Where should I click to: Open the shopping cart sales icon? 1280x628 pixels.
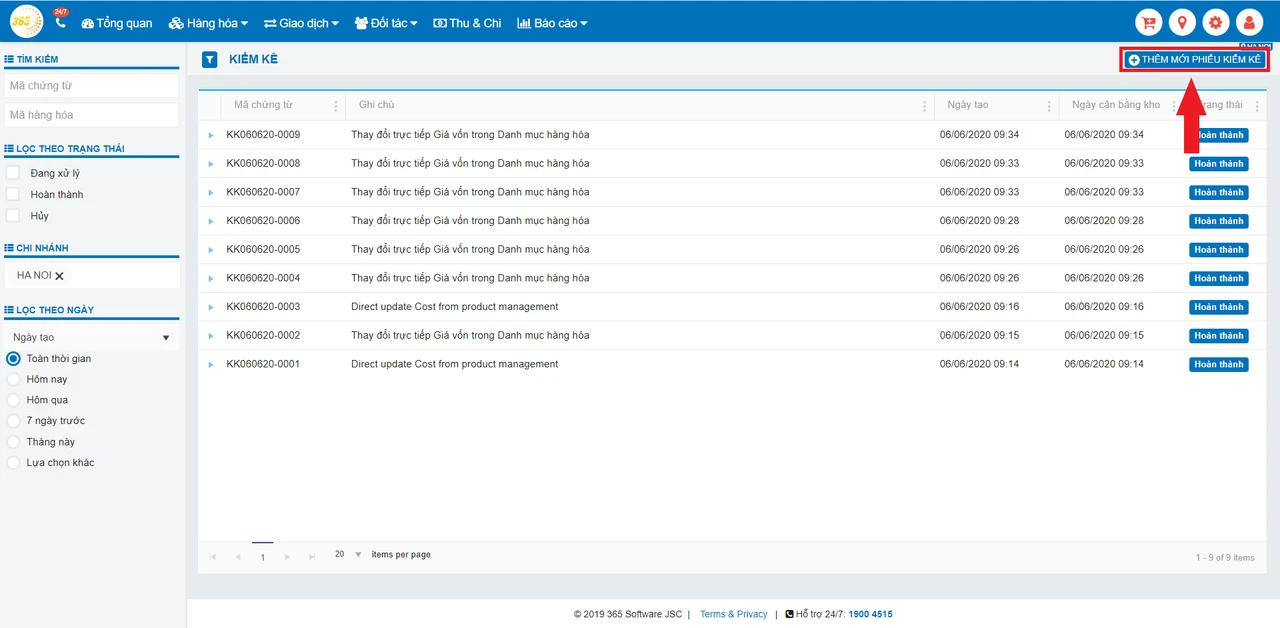[1149, 23]
